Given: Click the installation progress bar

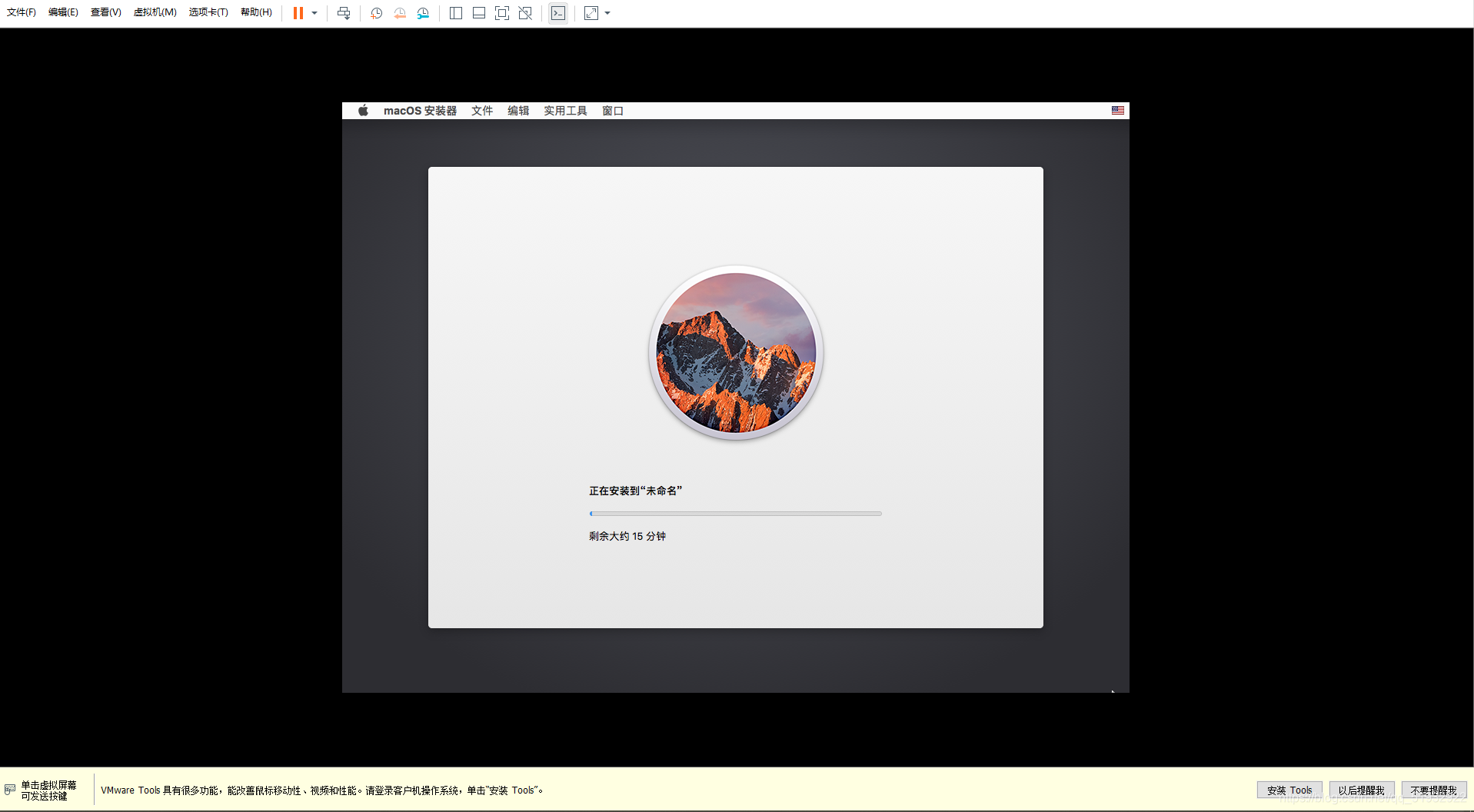Looking at the screenshot, I should tap(736, 514).
